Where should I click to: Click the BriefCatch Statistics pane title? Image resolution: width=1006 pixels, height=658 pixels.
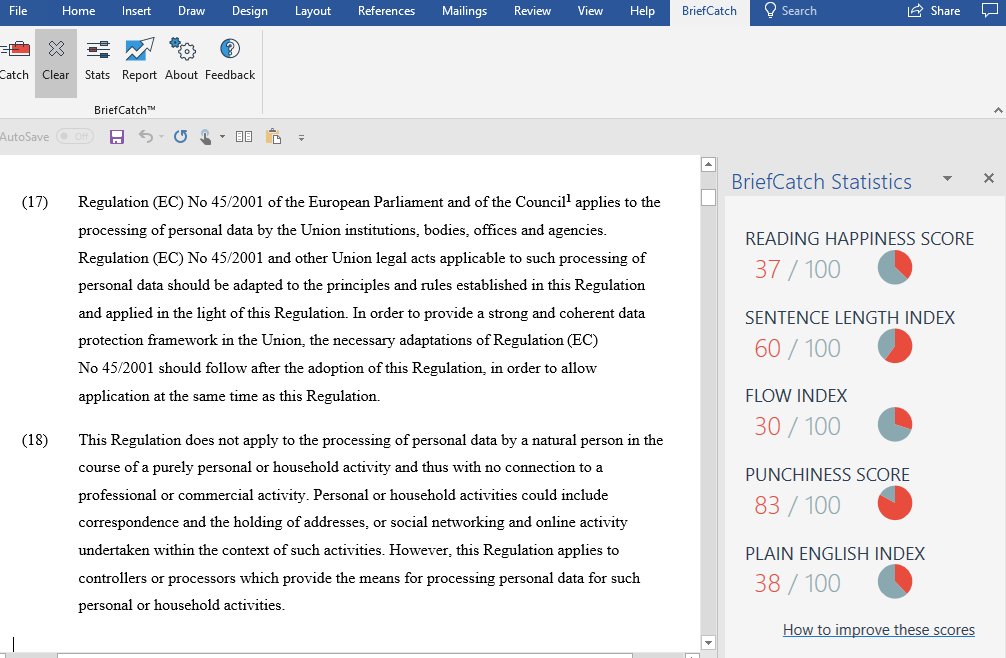pyautogui.click(x=821, y=181)
